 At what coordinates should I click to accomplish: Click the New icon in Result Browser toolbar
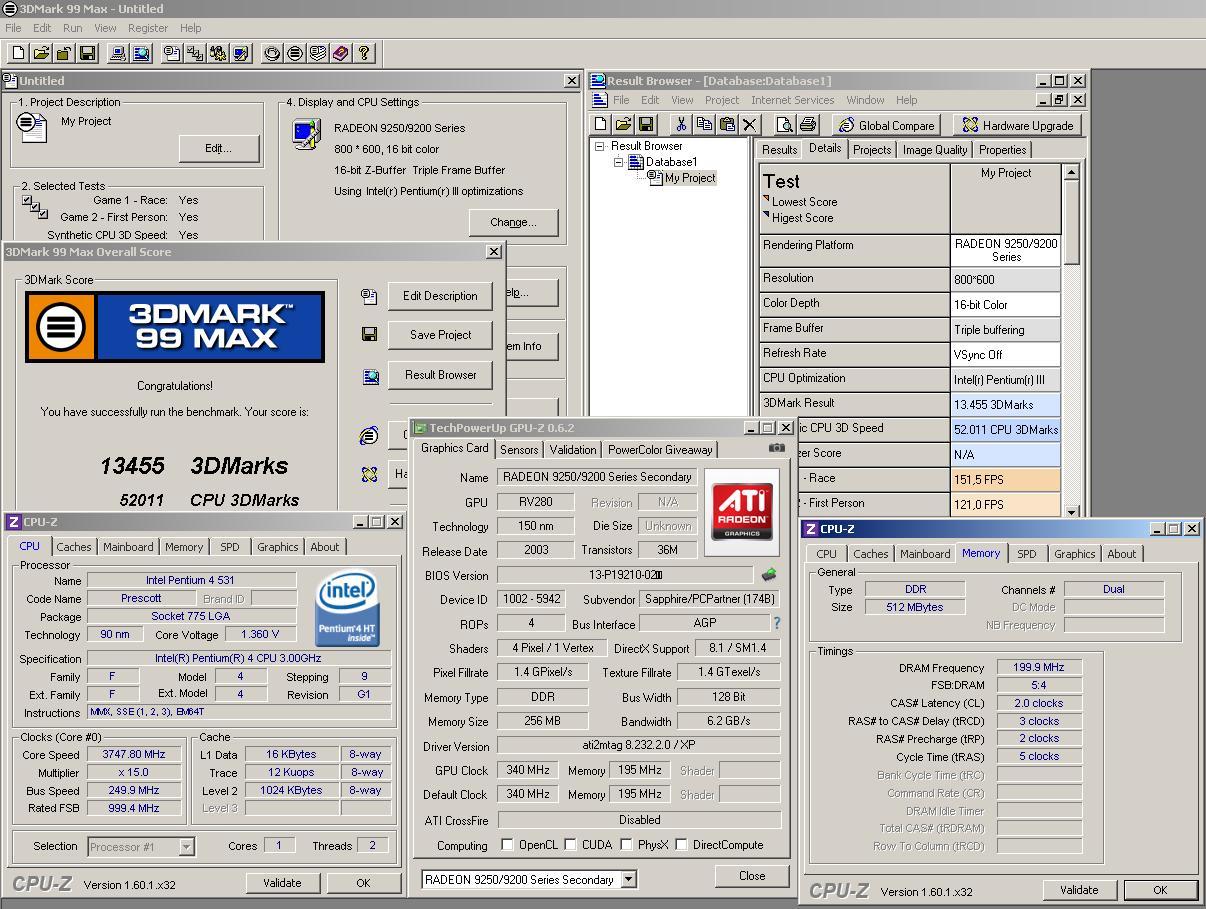tap(601, 125)
